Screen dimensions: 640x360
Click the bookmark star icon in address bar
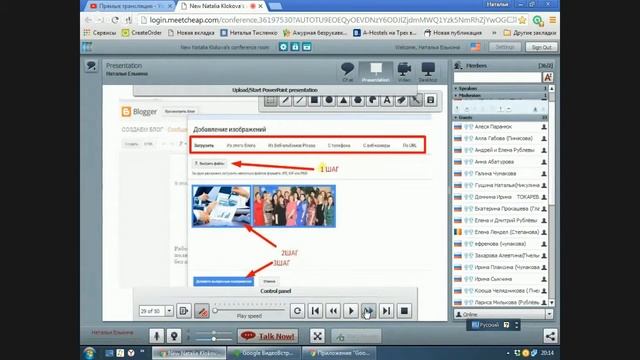point(522,20)
